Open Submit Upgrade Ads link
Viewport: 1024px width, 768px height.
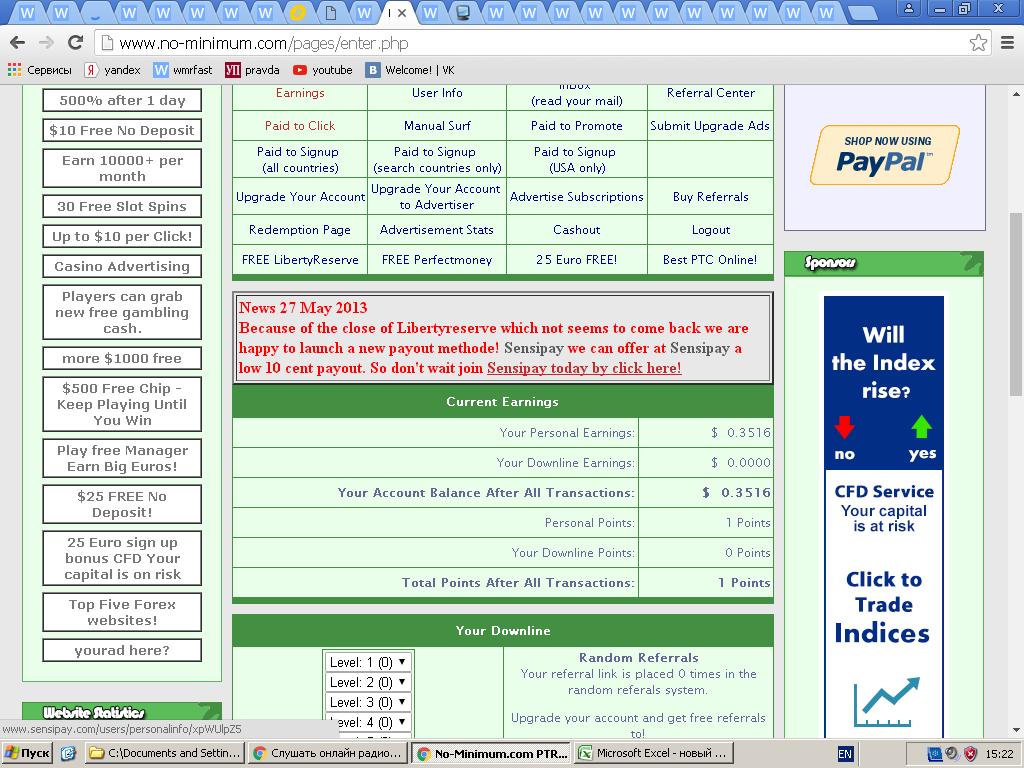pos(710,125)
